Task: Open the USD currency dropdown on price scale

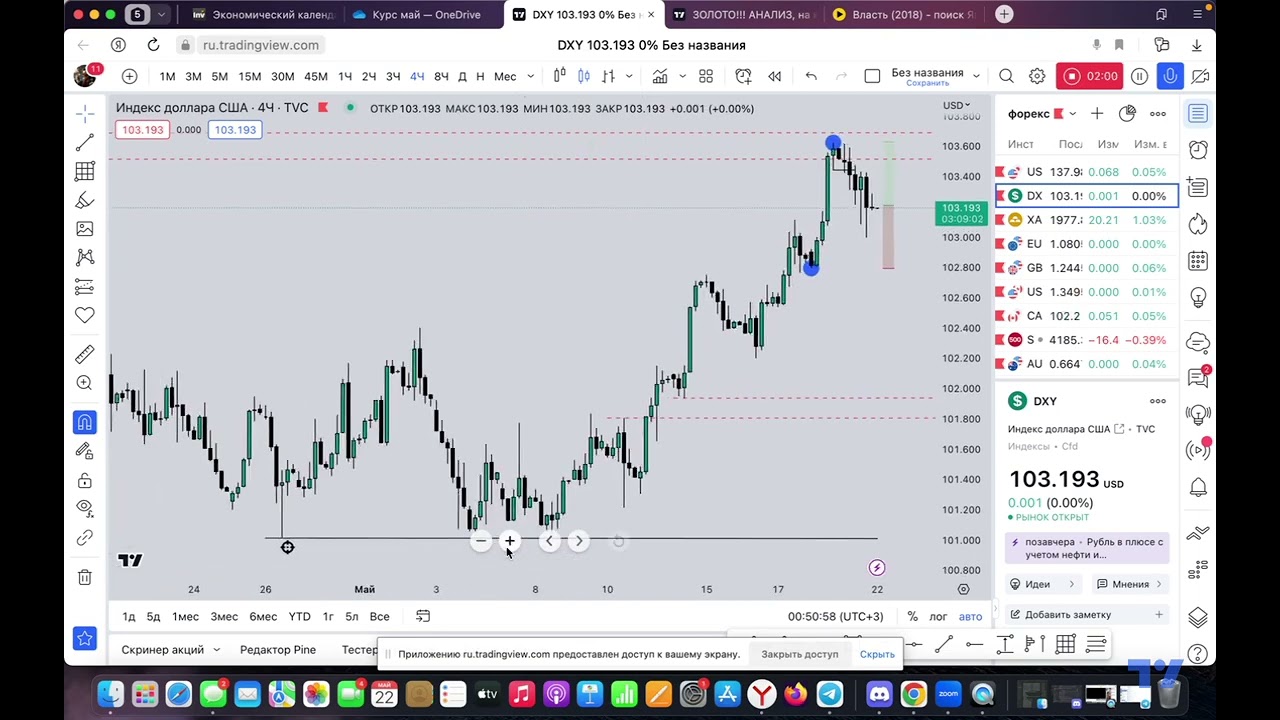Action: [956, 105]
